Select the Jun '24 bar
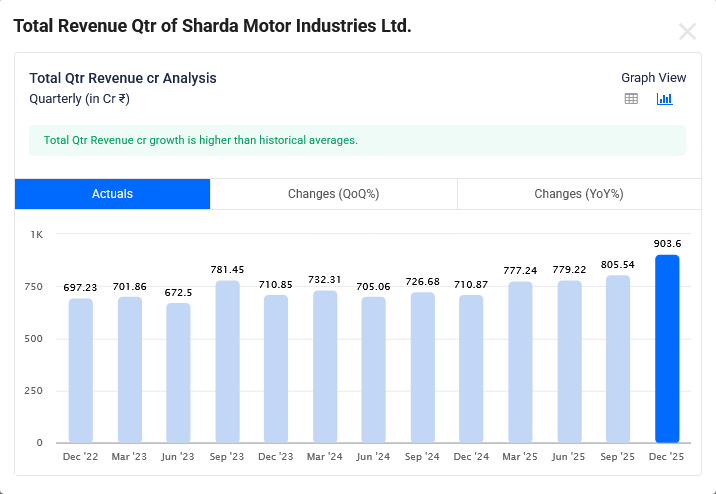The height and width of the screenshot is (494, 716). pyautogui.click(x=374, y=370)
